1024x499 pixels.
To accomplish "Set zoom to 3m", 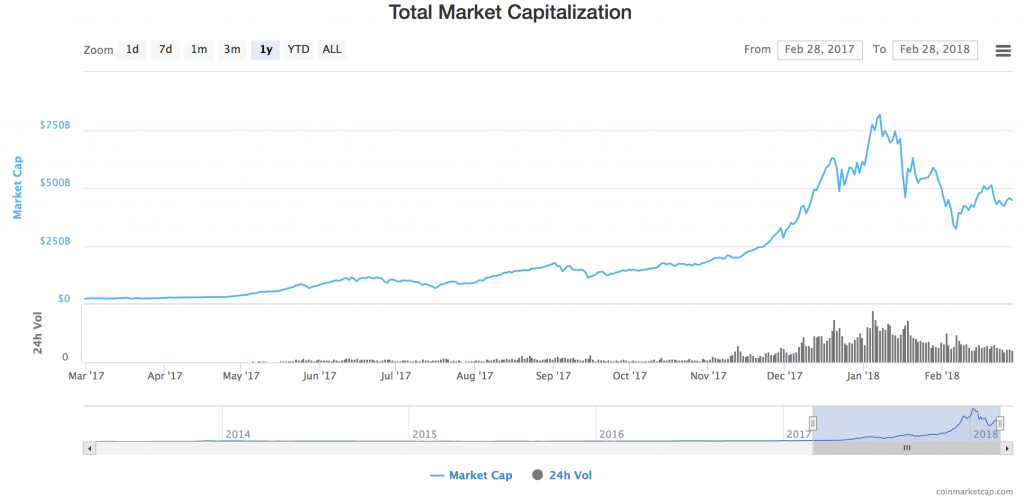I will [232, 50].
